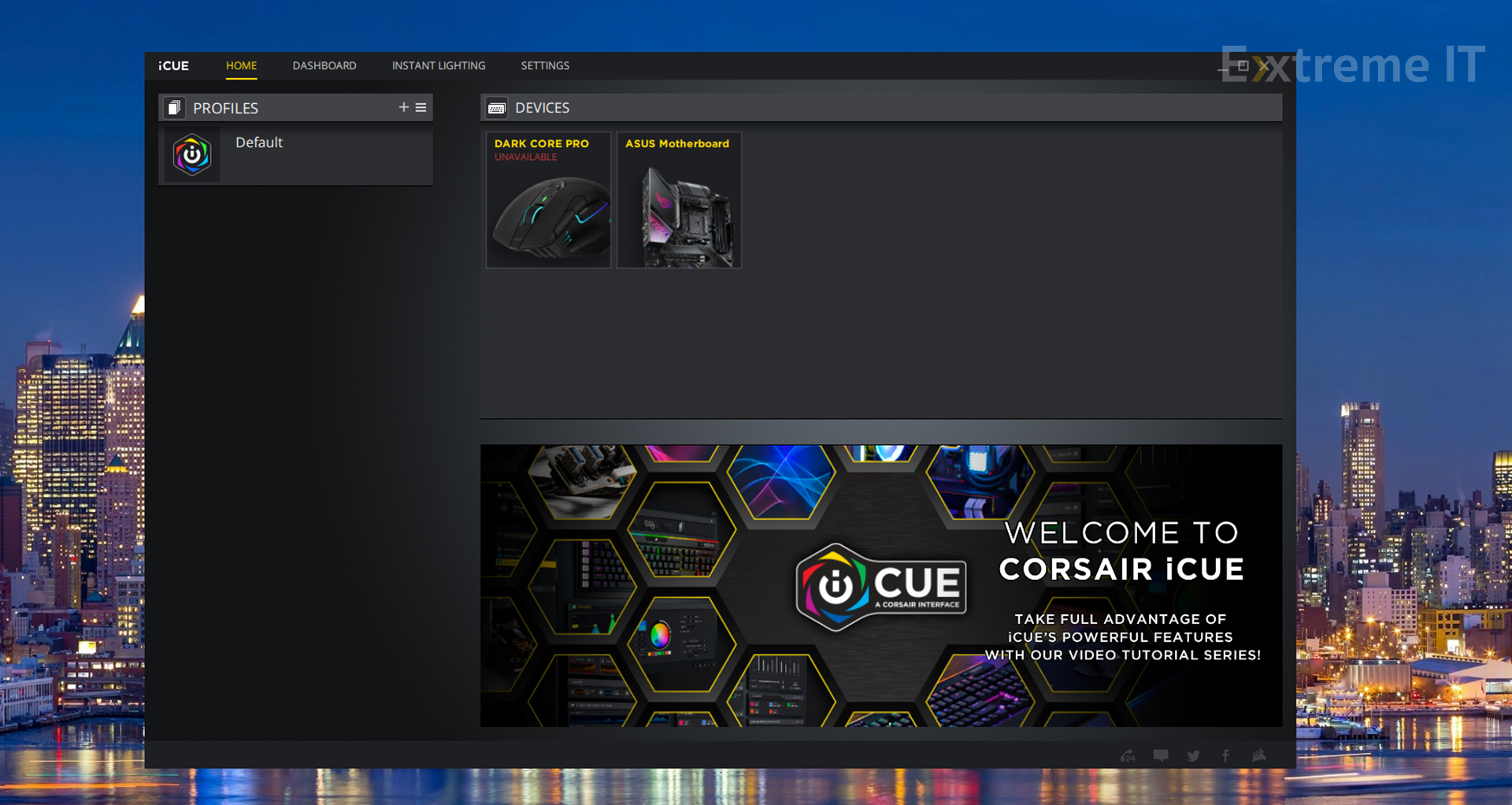This screenshot has height=805, width=1512.
Task: Click the Devices keyboard icon
Action: 496,108
